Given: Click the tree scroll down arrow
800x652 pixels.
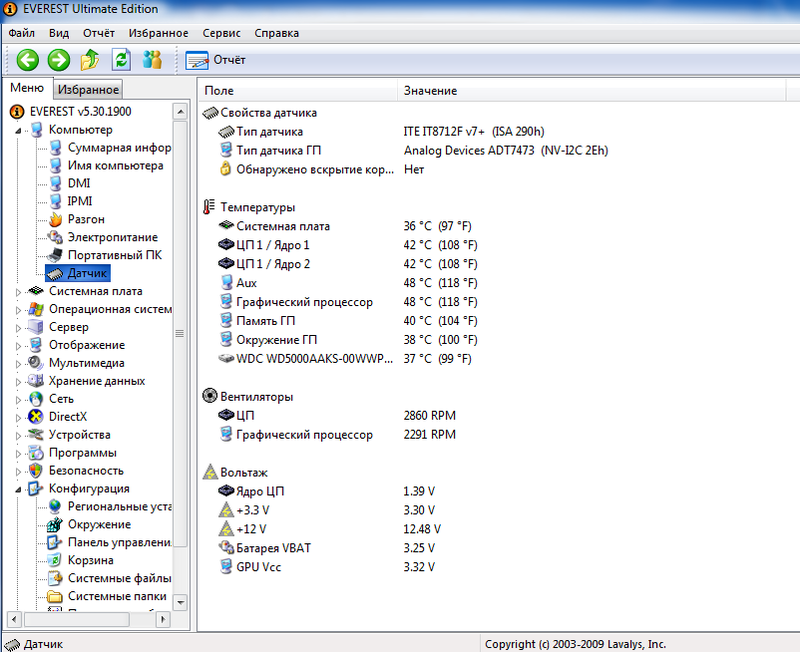Looking at the screenshot, I should (180, 602).
